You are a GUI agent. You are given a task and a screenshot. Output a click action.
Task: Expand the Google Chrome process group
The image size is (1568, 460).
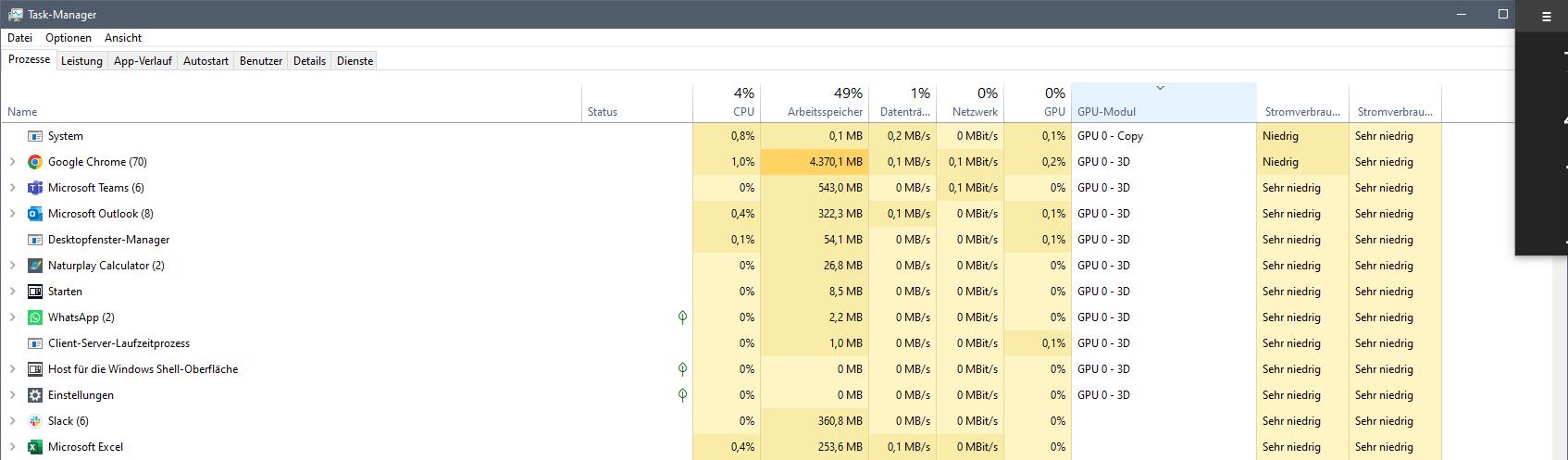coord(12,162)
